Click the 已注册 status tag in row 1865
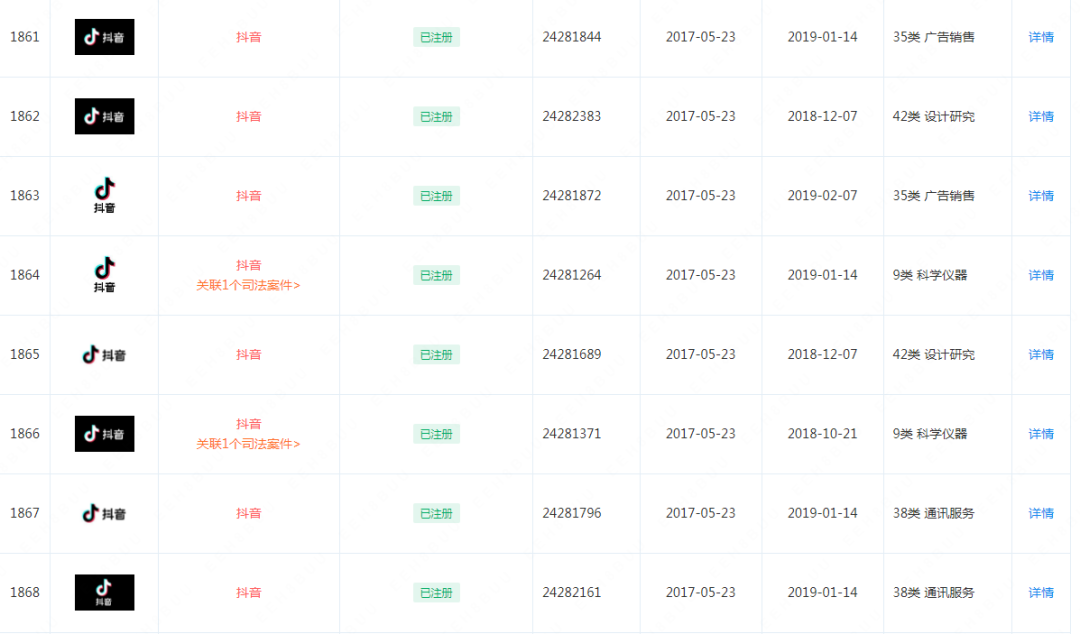1080x634 pixels. coord(436,355)
